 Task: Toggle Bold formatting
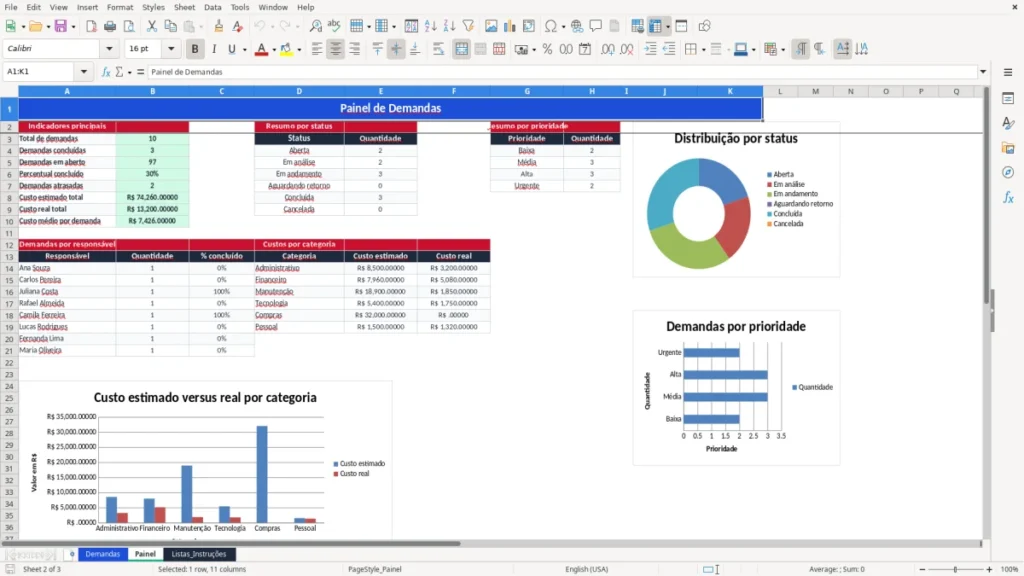point(195,49)
